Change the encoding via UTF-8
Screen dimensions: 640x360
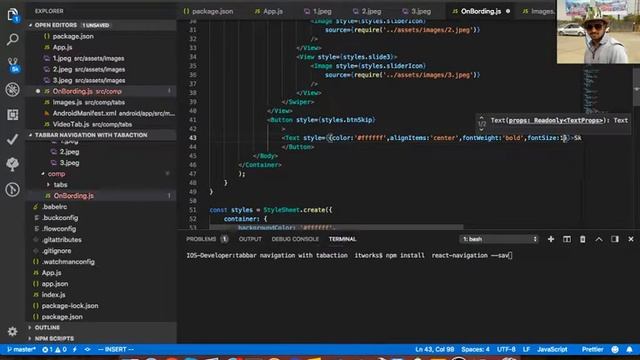(506, 349)
